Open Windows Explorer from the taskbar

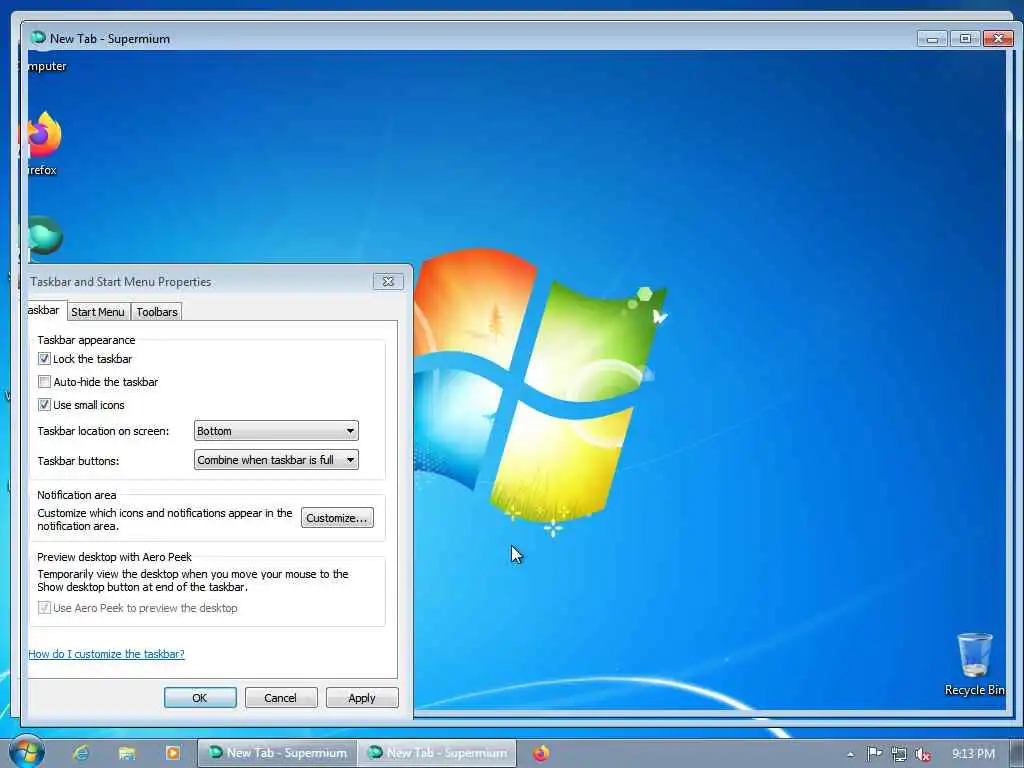click(x=127, y=753)
